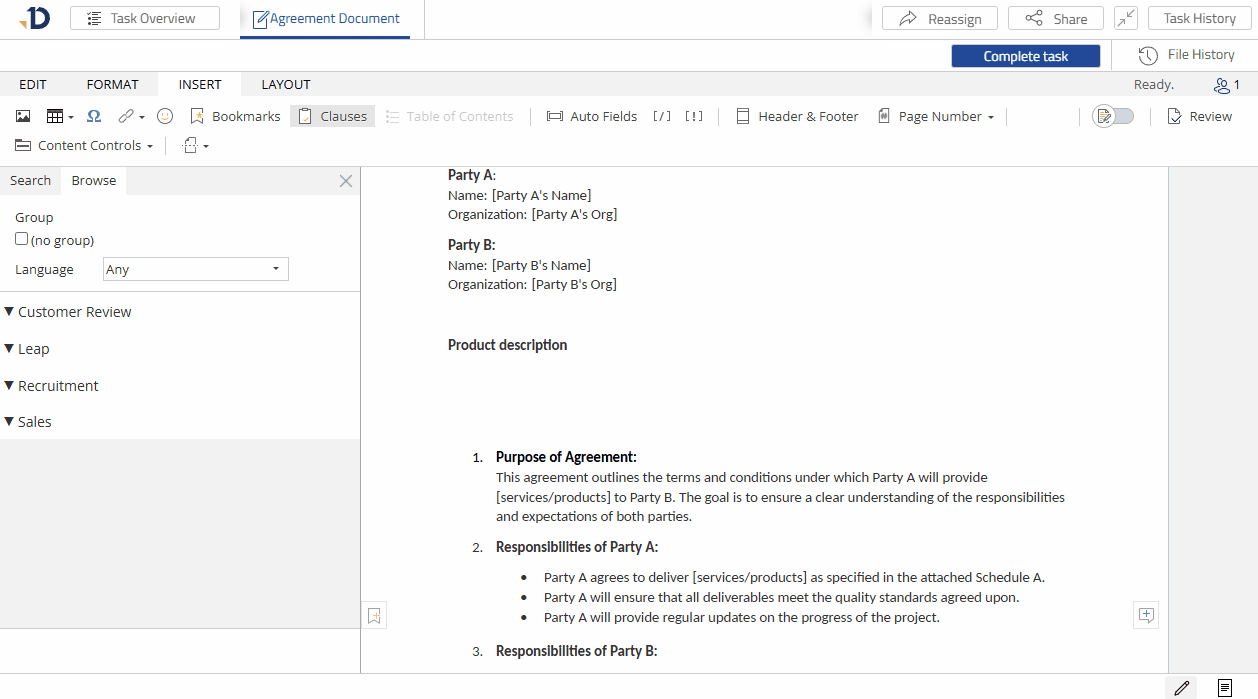Open the Content Controls dropdown
1258x699 pixels.
tap(84, 145)
